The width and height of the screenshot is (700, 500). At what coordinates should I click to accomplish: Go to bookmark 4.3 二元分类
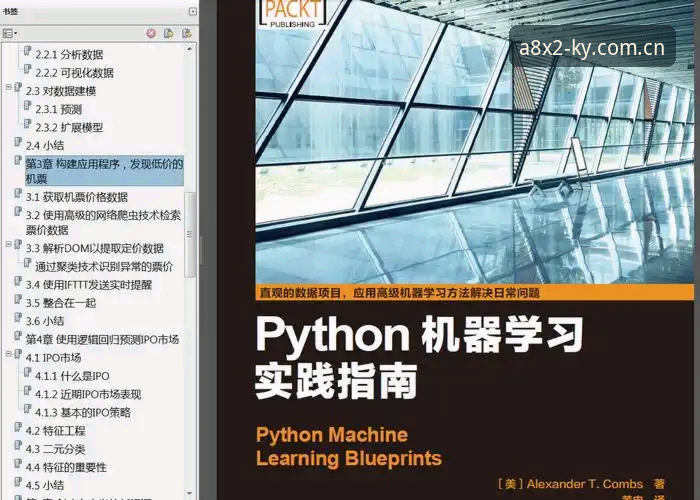tap(55, 449)
